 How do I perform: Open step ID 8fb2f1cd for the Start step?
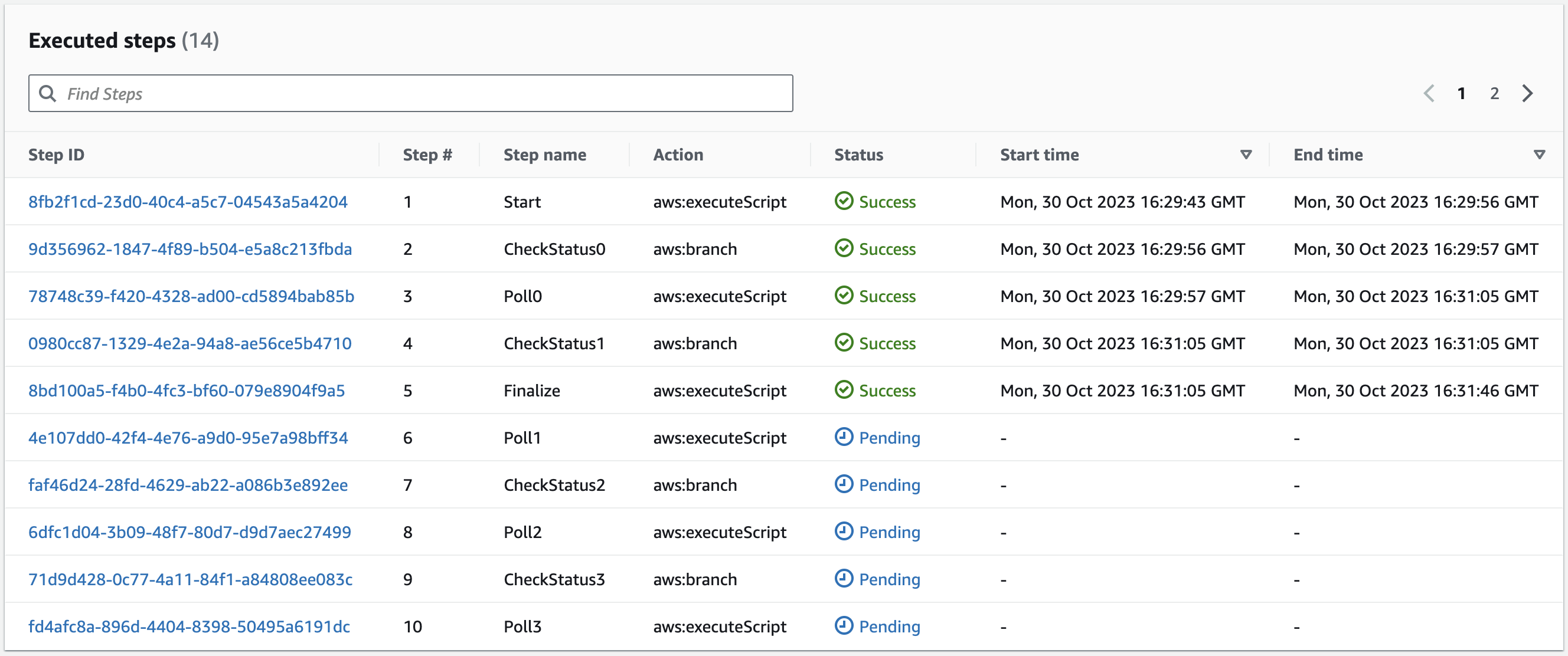[189, 201]
